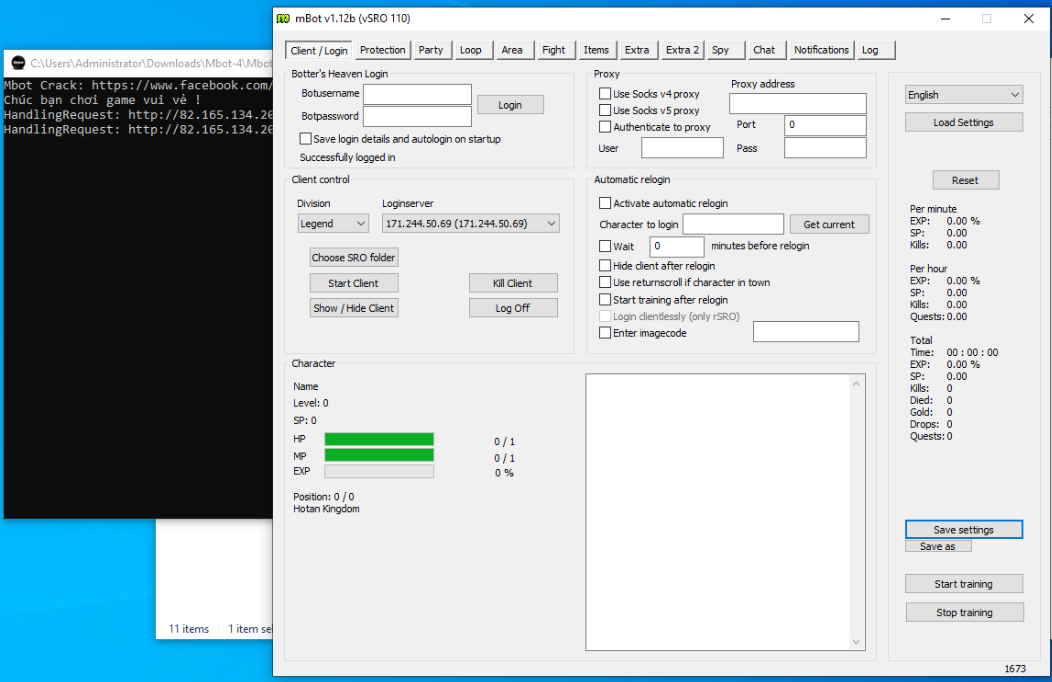
Task: Click the Proxy address field
Action: pos(798,103)
